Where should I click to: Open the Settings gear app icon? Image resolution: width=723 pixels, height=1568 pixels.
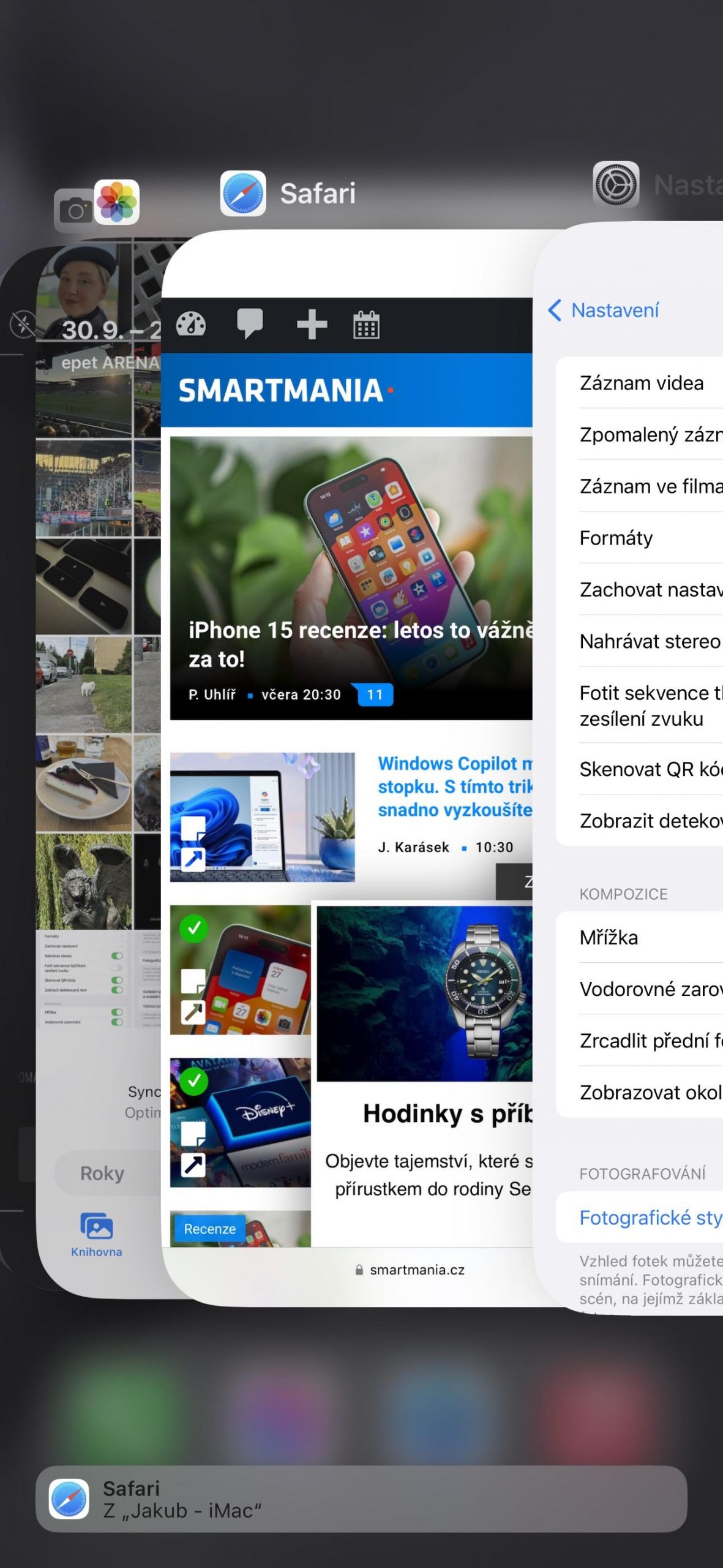tap(616, 184)
